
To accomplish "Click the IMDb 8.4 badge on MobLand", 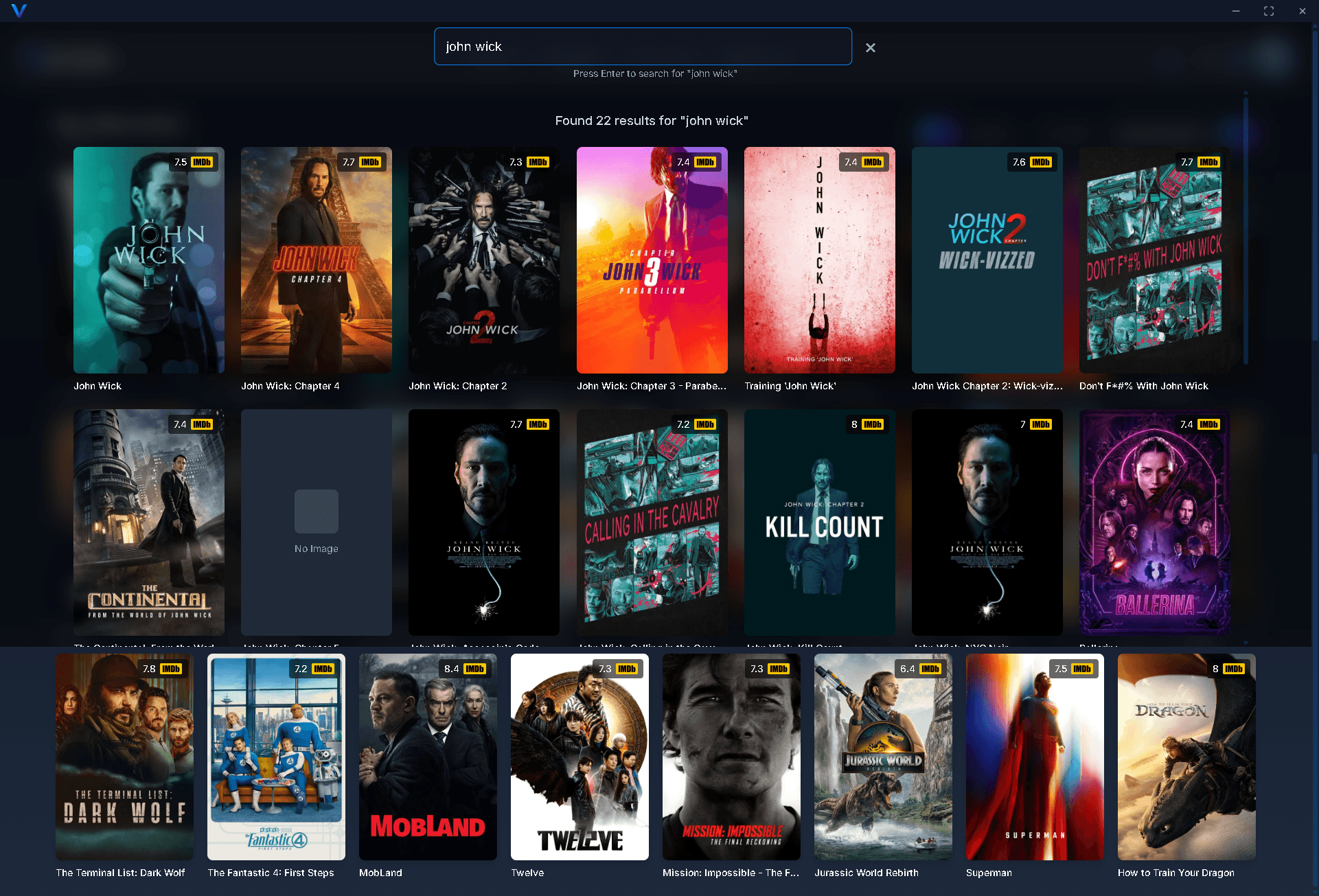I will pos(465,668).
